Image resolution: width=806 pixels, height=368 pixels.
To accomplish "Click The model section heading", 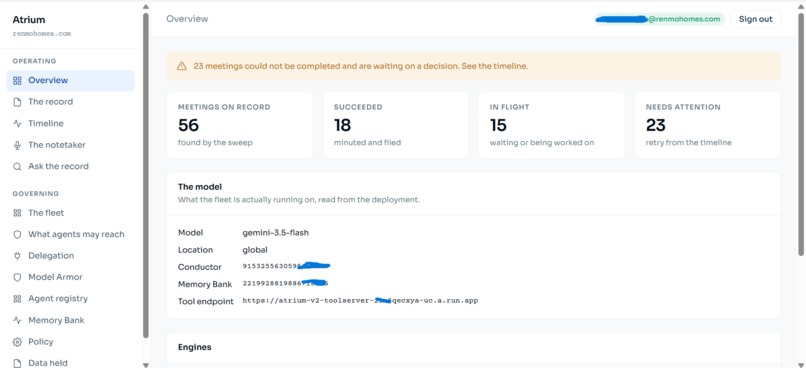I will (200, 187).
